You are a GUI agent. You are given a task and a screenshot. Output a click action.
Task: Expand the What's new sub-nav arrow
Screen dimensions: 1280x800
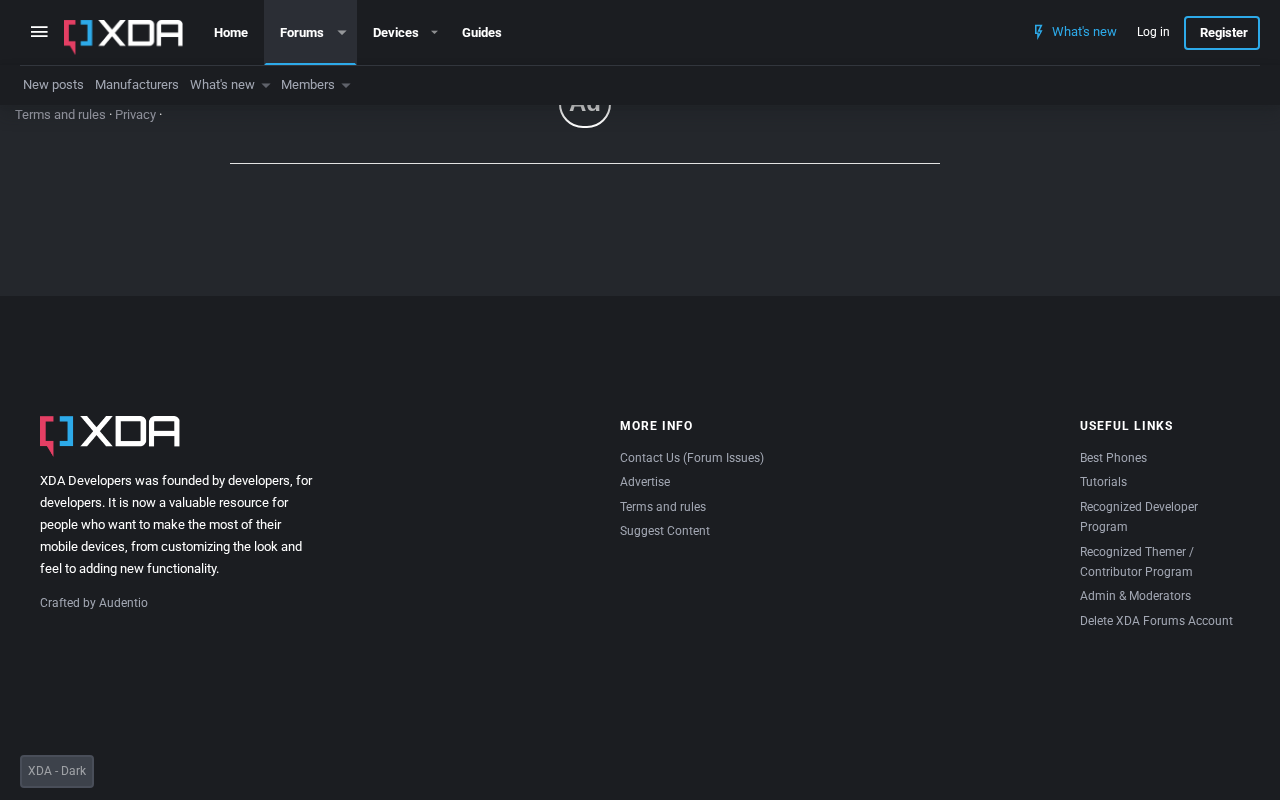(266, 86)
